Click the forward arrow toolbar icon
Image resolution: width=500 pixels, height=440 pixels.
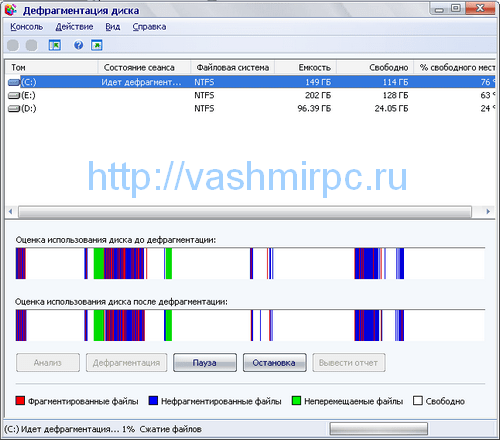(32, 45)
